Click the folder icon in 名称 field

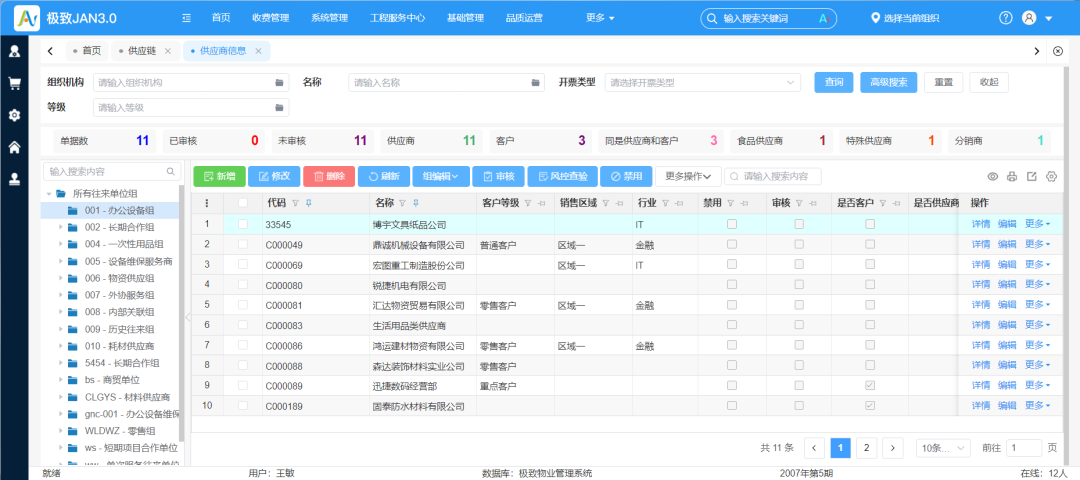coord(535,83)
